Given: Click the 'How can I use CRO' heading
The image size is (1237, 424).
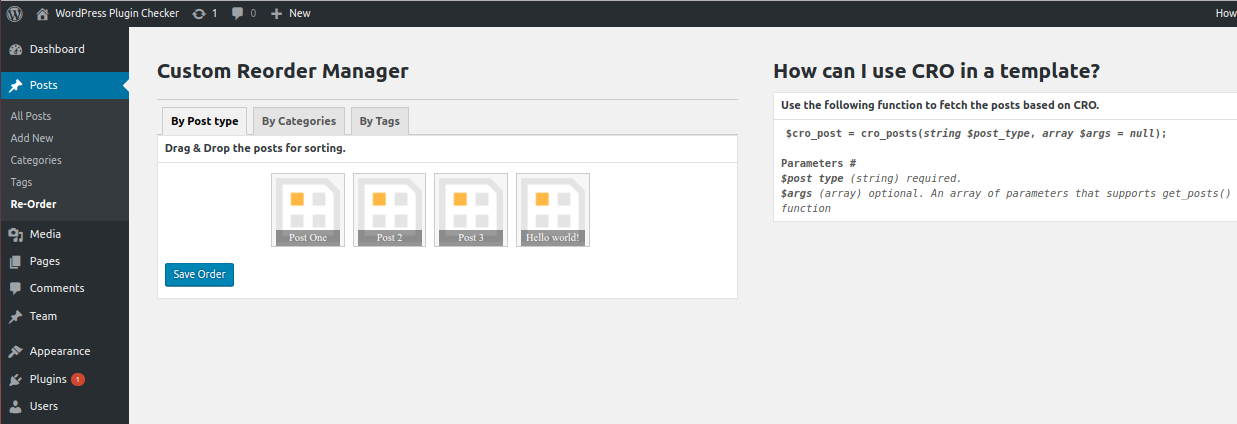Looking at the screenshot, I should [x=937, y=71].
